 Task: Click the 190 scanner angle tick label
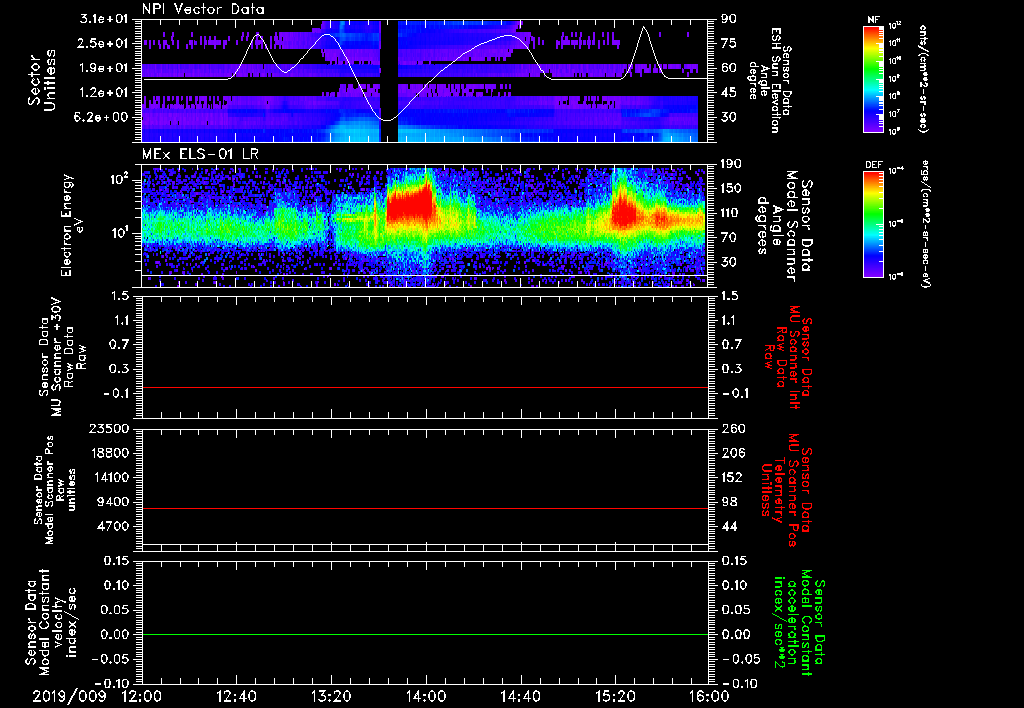tap(732, 164)
